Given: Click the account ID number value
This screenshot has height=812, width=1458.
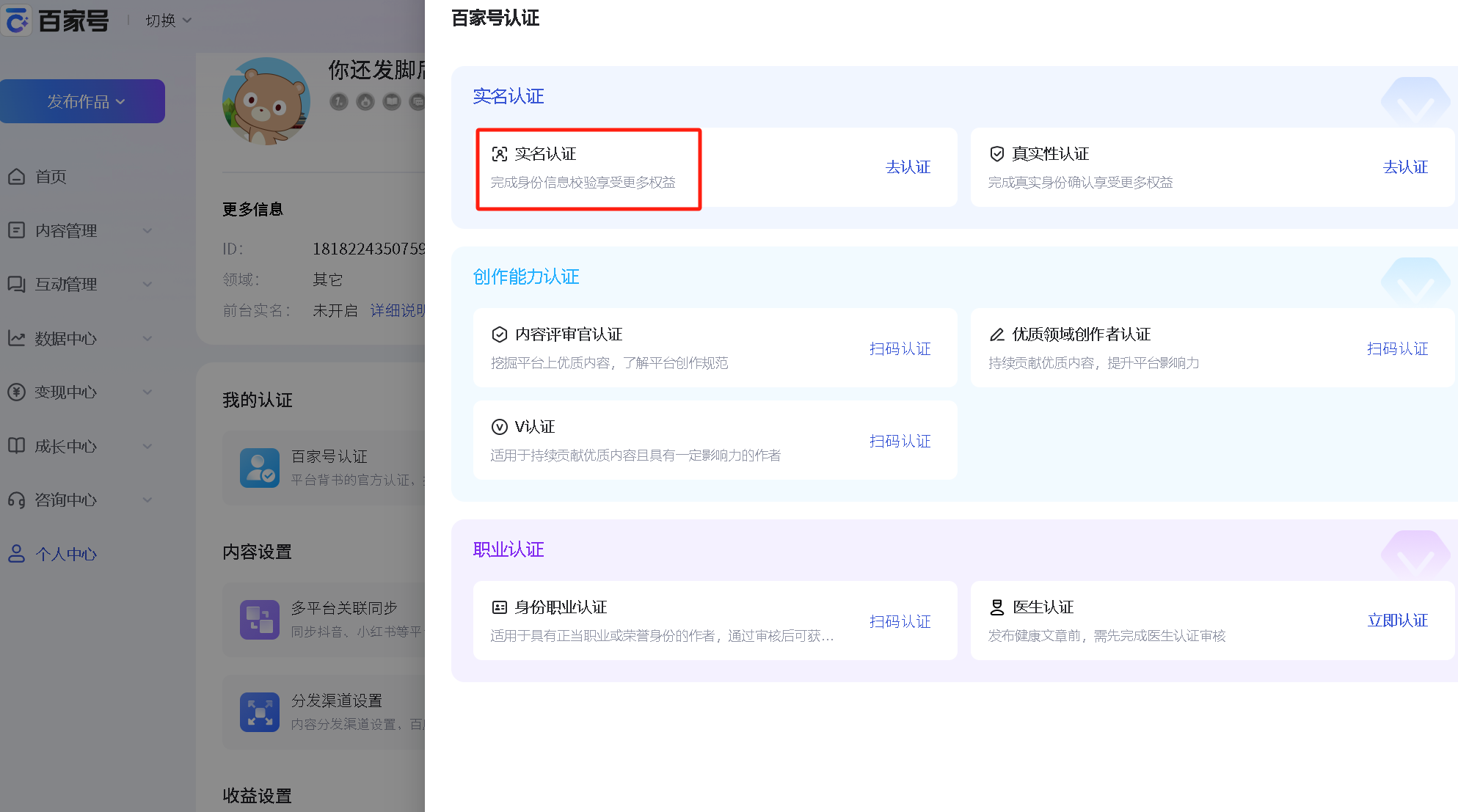Looking at the screenshot, I should point(368,249).
